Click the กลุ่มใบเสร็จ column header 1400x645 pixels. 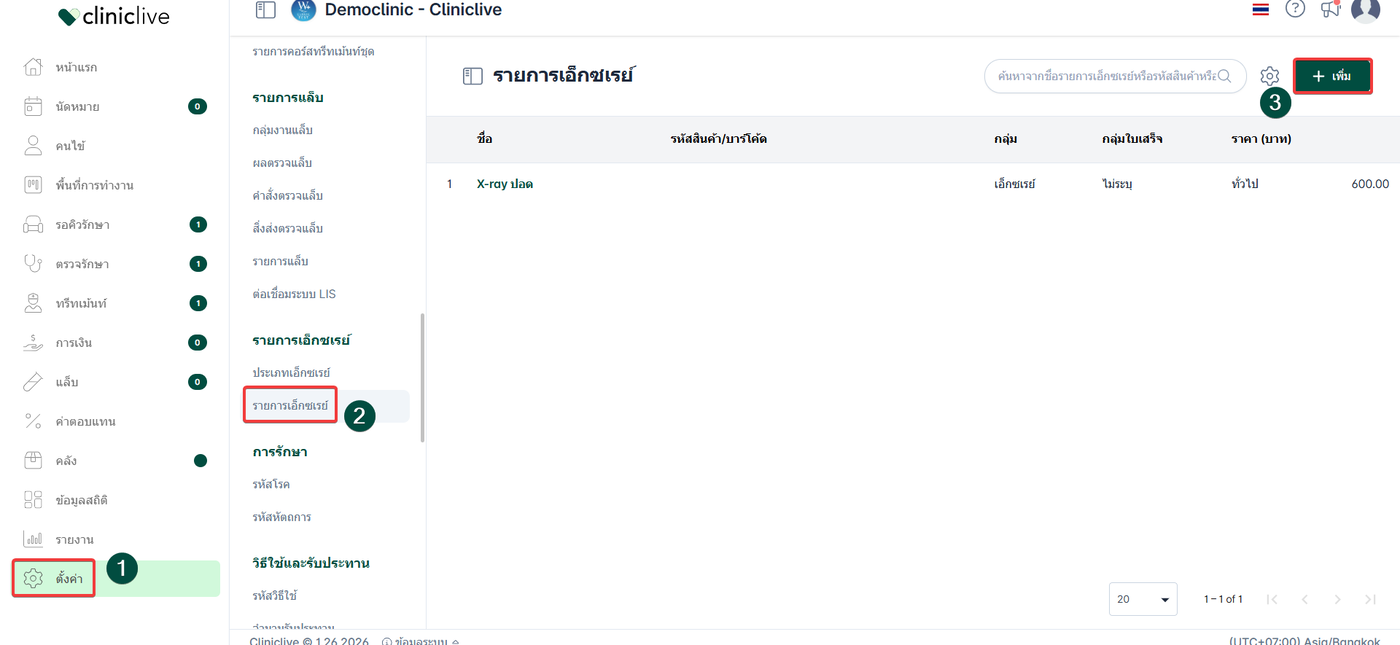(x=1132, y=139)
